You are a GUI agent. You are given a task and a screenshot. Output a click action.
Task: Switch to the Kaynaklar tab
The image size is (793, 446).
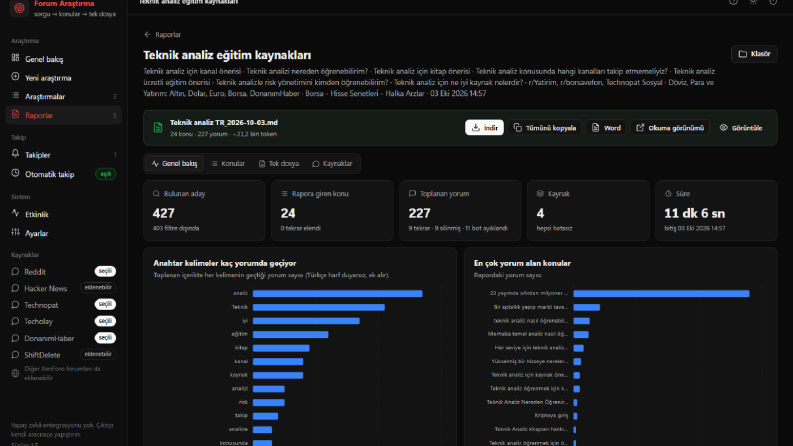pos(332,163)
